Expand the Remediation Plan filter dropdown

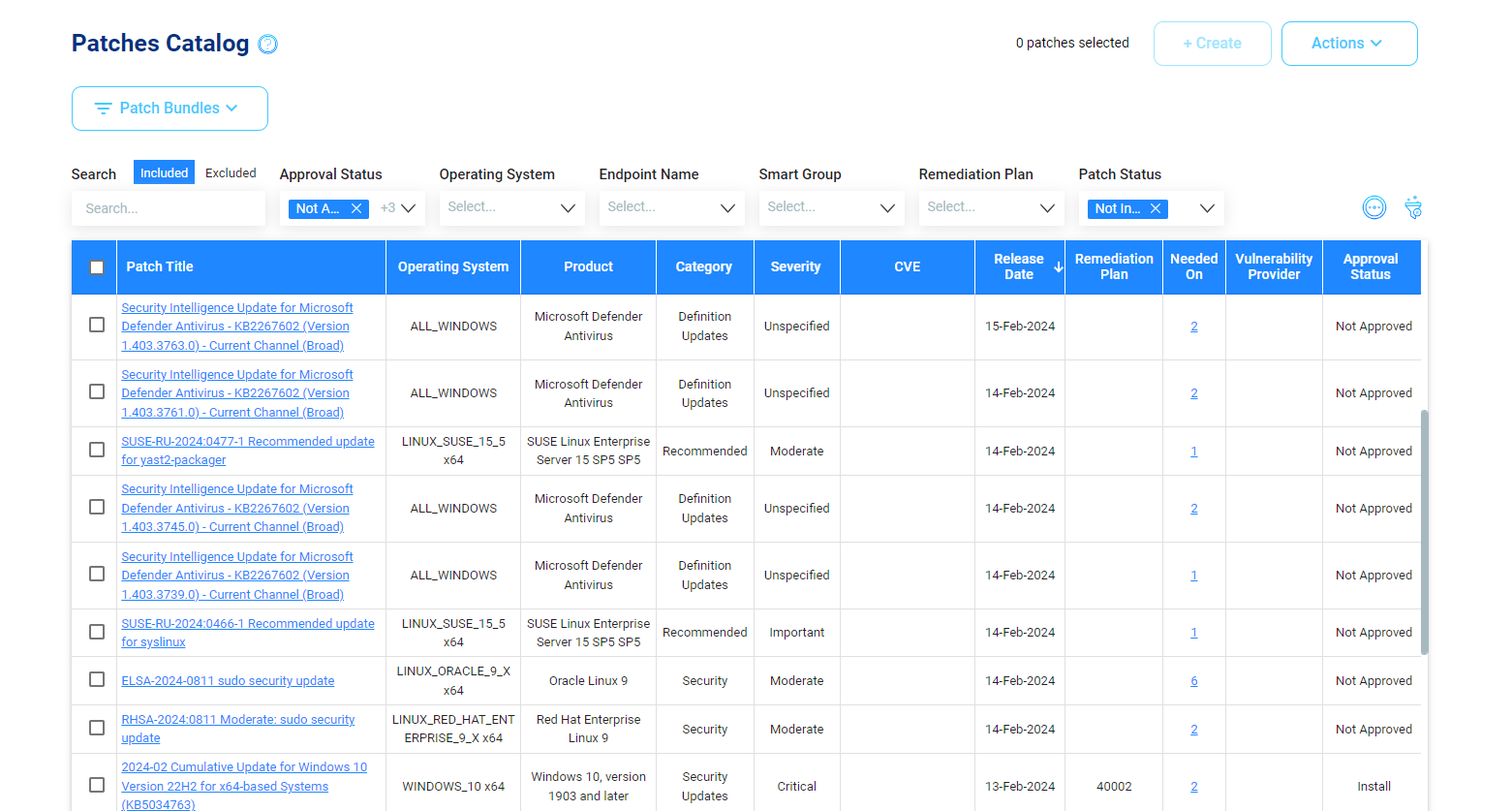pyautogui.click(x=1047, y=208)
